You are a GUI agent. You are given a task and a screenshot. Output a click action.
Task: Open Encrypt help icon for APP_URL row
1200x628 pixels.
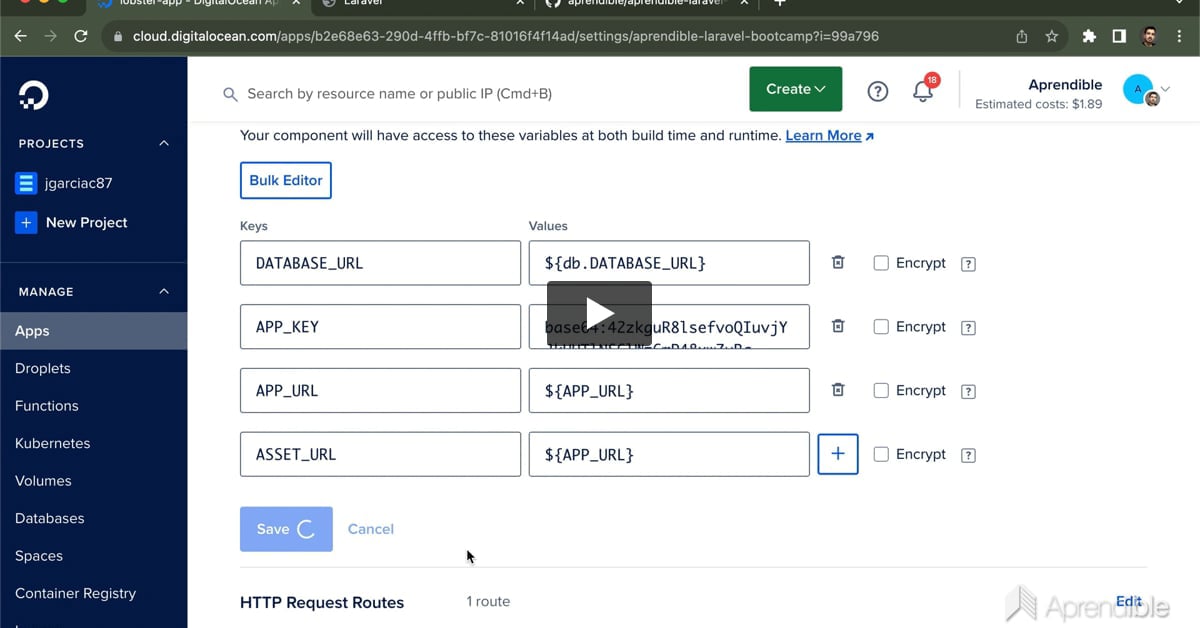(968, 392)
